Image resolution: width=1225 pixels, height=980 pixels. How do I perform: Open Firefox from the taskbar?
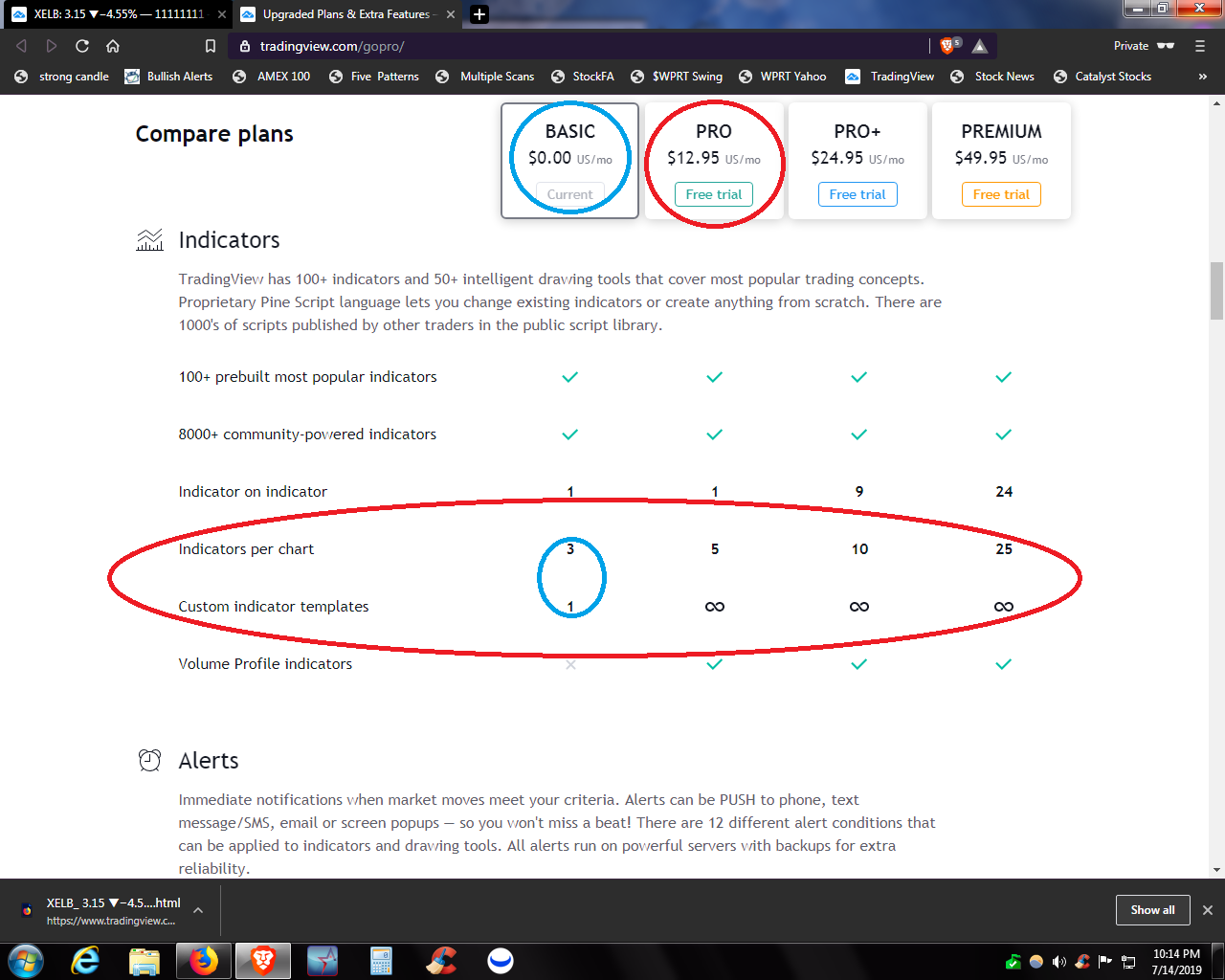203,960
